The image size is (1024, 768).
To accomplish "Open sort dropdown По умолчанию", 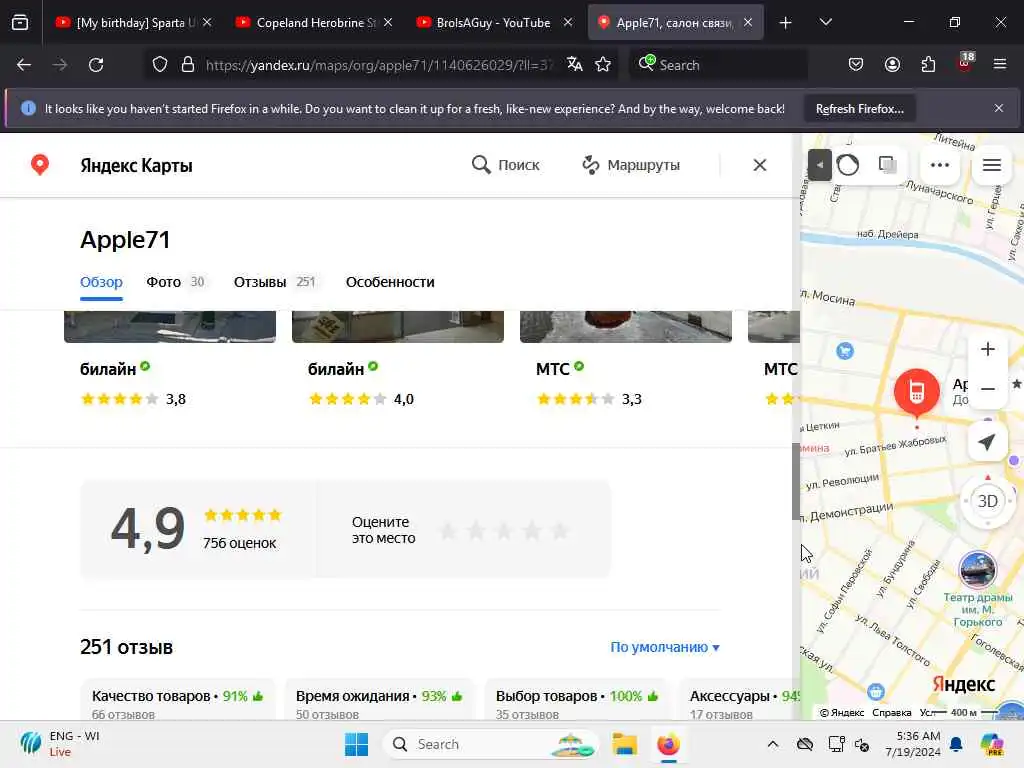I will tap(664, 647).
